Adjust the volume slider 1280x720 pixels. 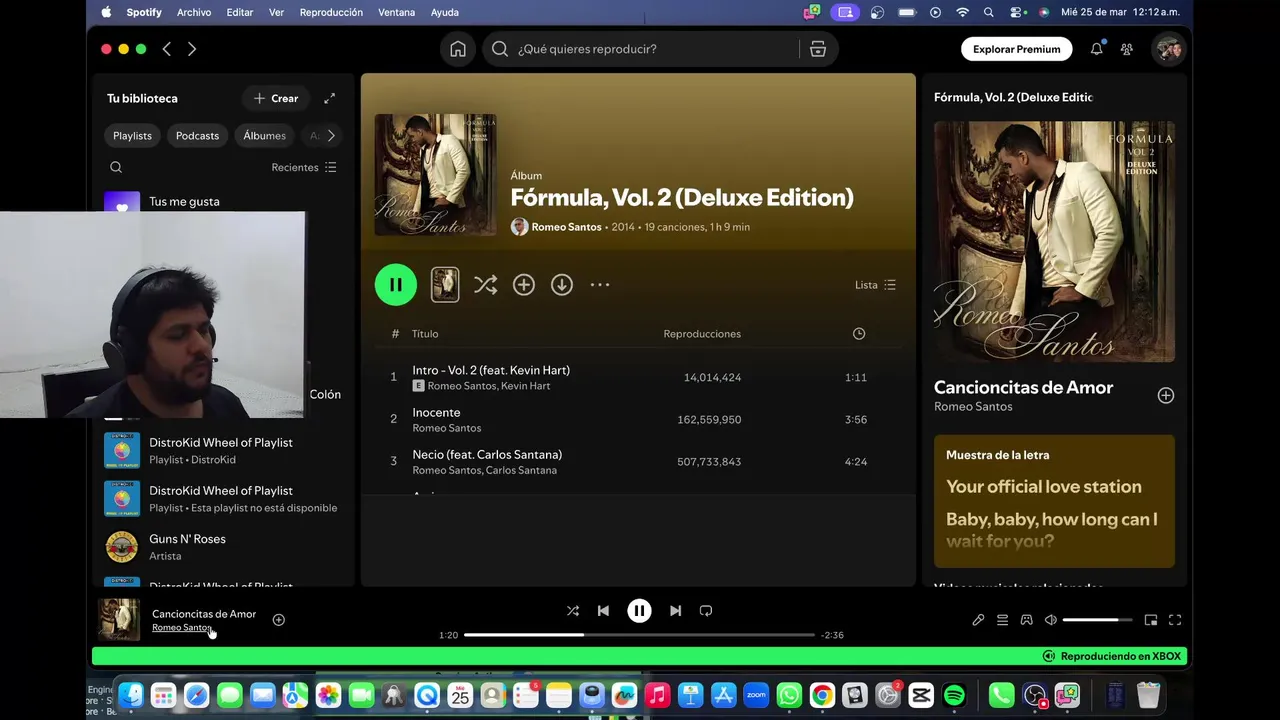pos(1097,620)
